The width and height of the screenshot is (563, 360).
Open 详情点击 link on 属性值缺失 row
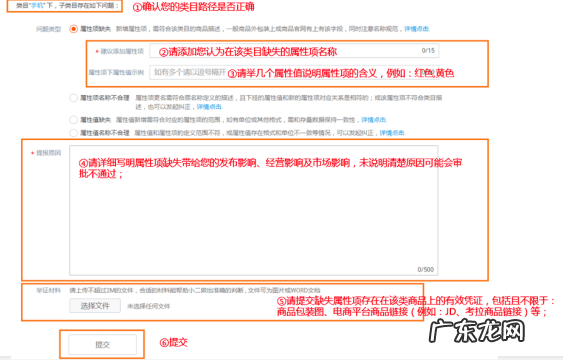(374, 120)
